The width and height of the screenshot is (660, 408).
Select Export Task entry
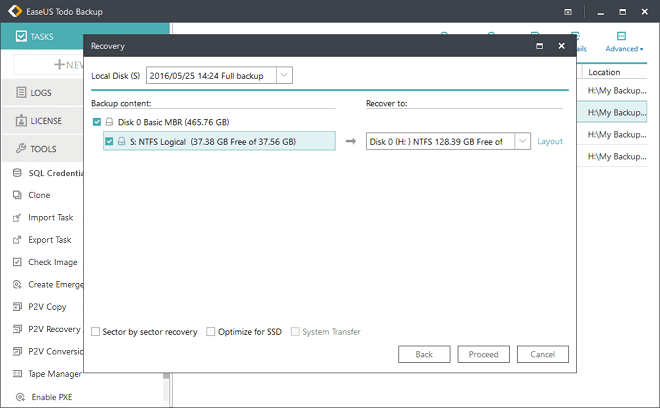coord(50,240)
